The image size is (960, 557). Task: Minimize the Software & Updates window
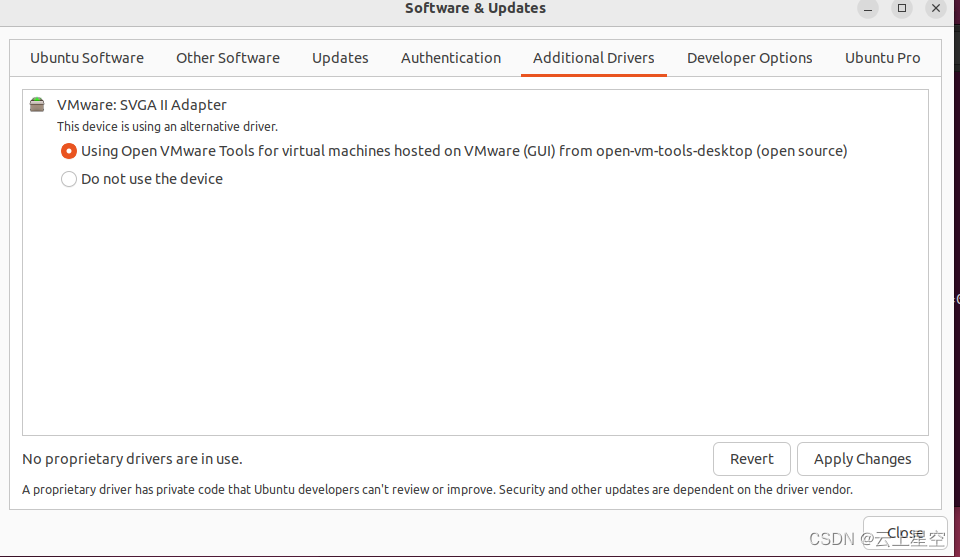[868, 9]
